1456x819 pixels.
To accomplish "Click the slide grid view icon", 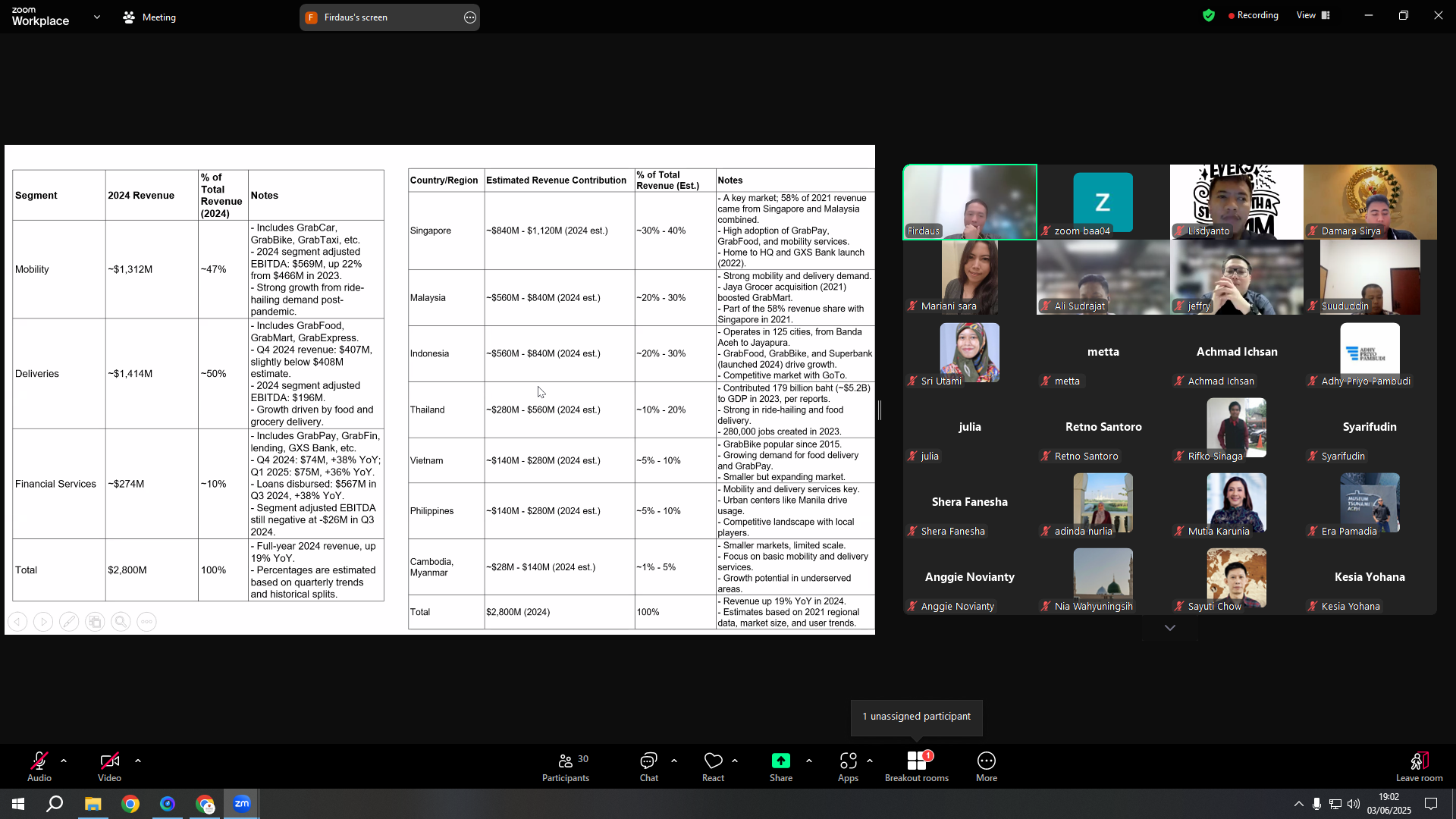I will (95, 622).
